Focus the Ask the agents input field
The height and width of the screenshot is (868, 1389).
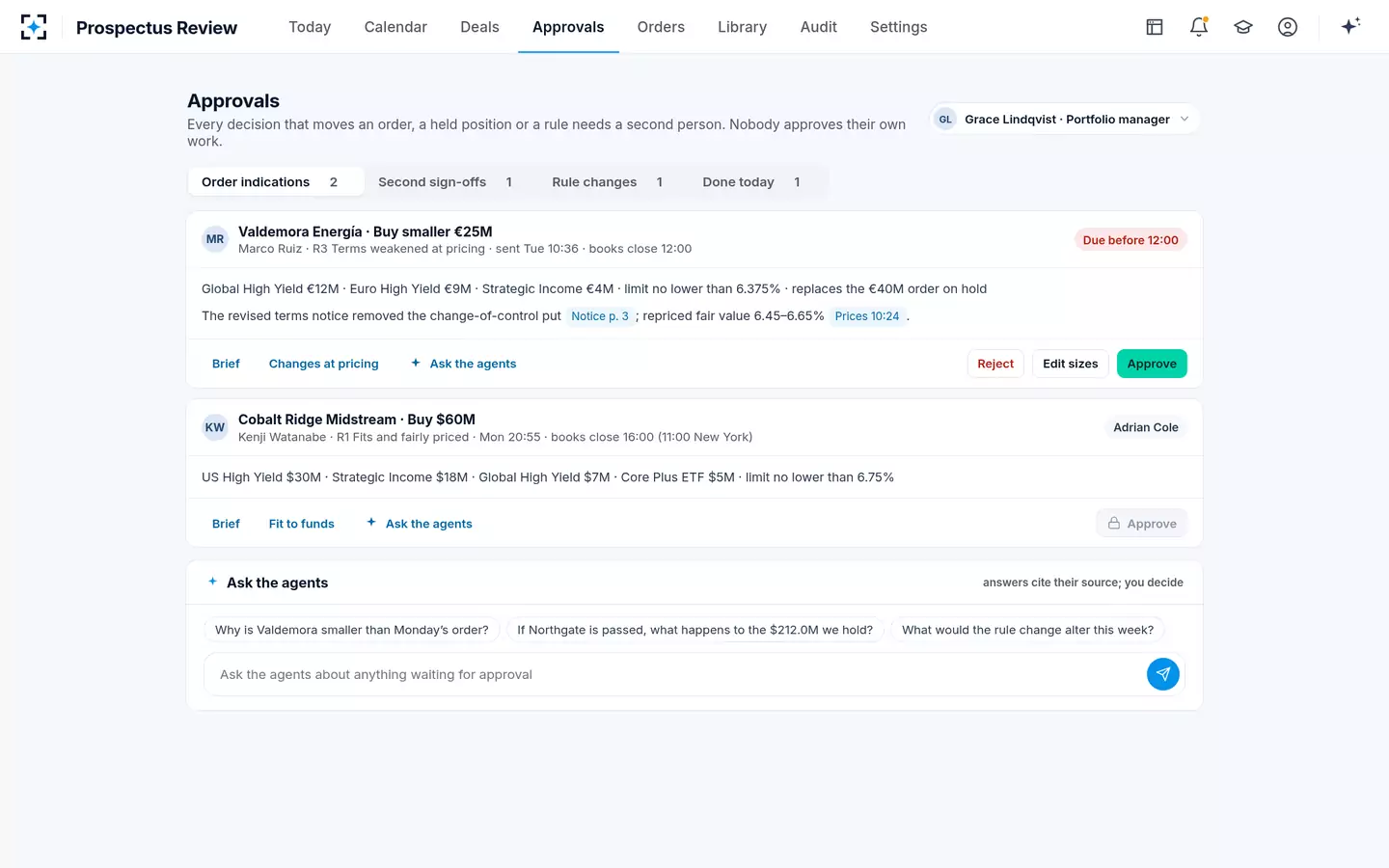tap(675, 674)
